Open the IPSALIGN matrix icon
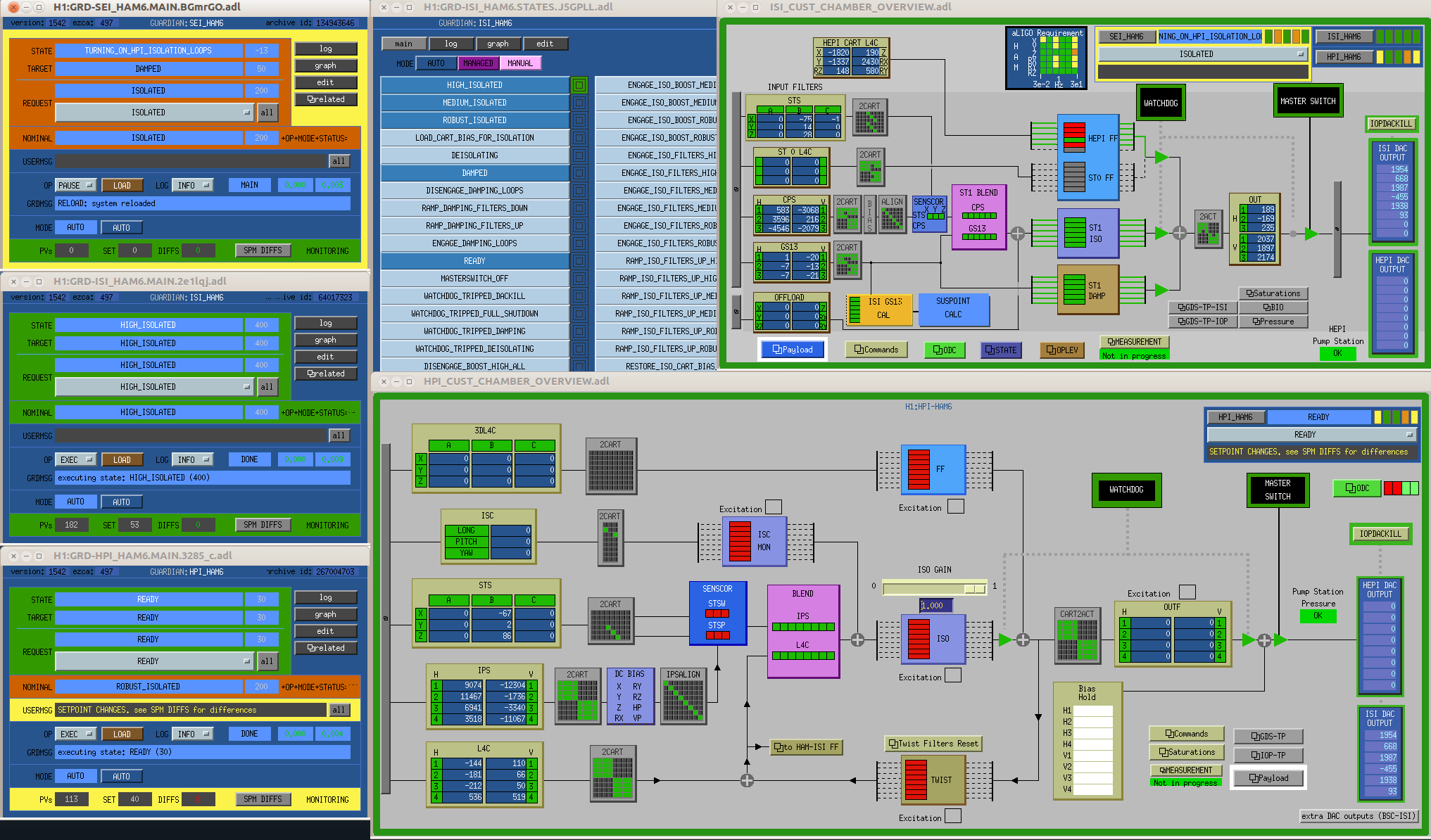Image resolution: width=1431 pixels, height=840 pixels. tap(683, 696)
